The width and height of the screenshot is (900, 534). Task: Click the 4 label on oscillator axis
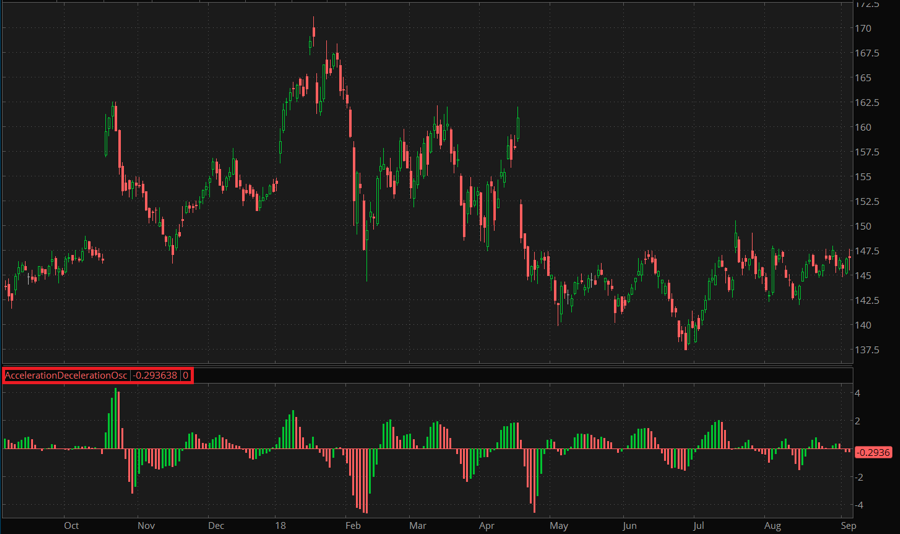[858, 394]
